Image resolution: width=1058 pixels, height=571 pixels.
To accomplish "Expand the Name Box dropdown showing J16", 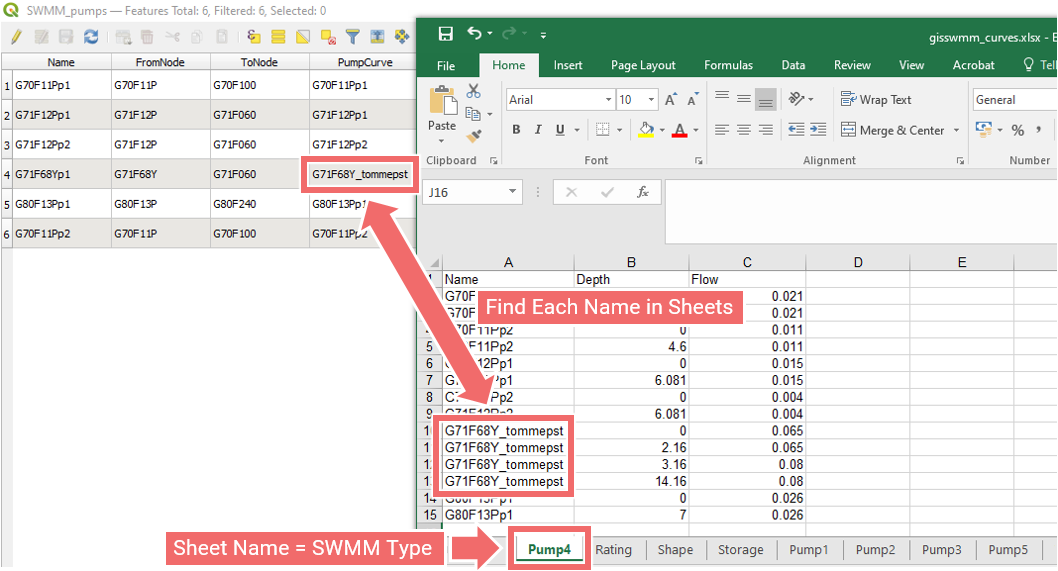I will click(513, 192).
